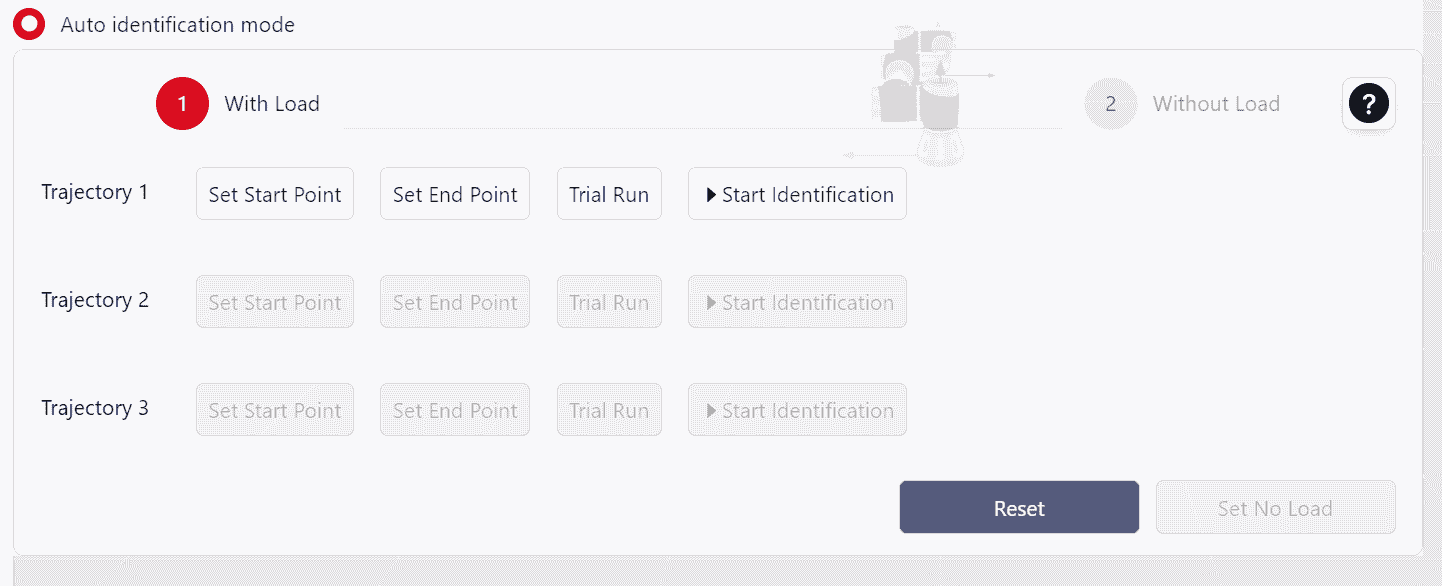Click Set Start Point in Trajectory 3
This screenshot has height=586, width=1442.
tap(275, 410)
